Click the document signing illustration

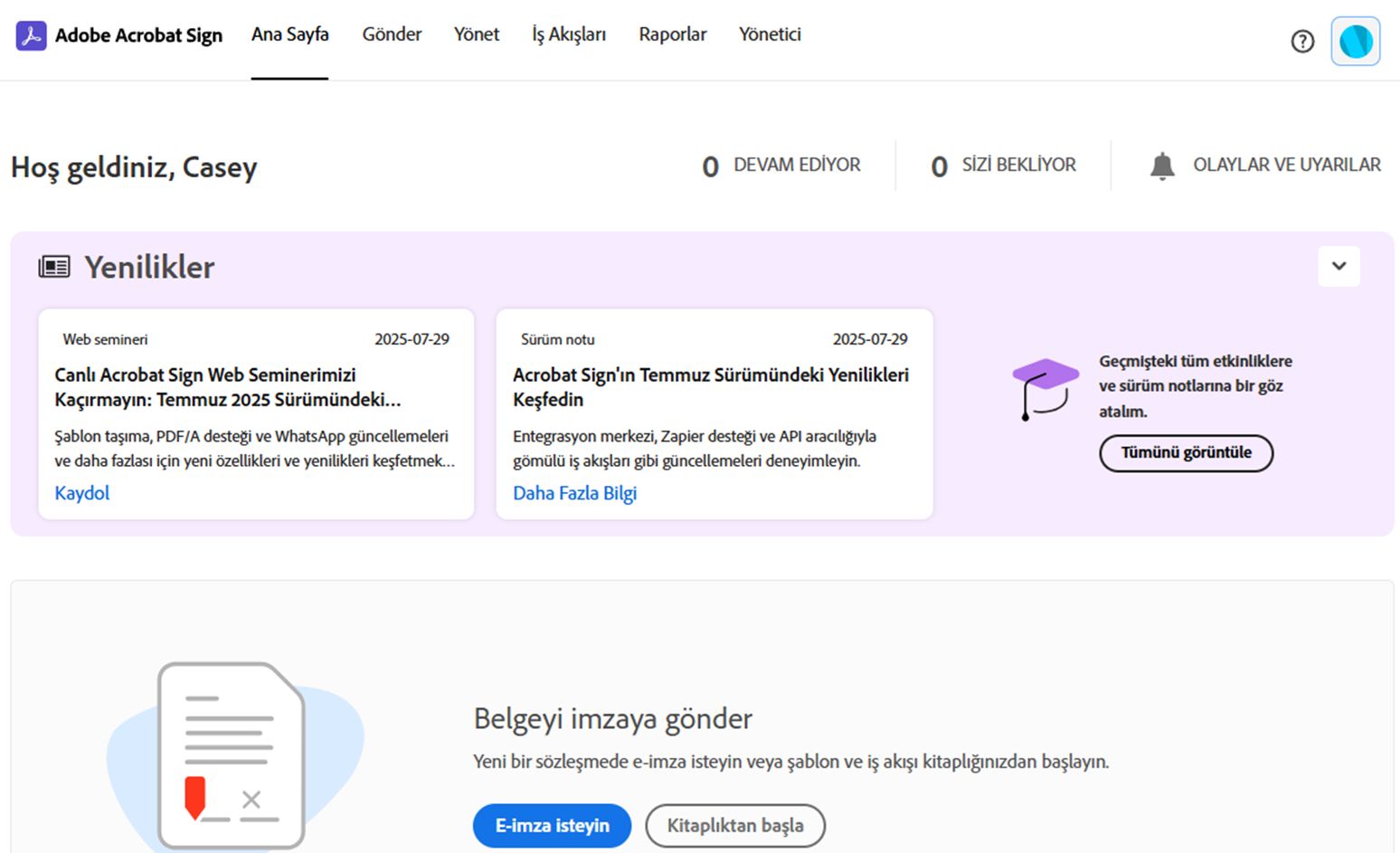coord(235,756)
